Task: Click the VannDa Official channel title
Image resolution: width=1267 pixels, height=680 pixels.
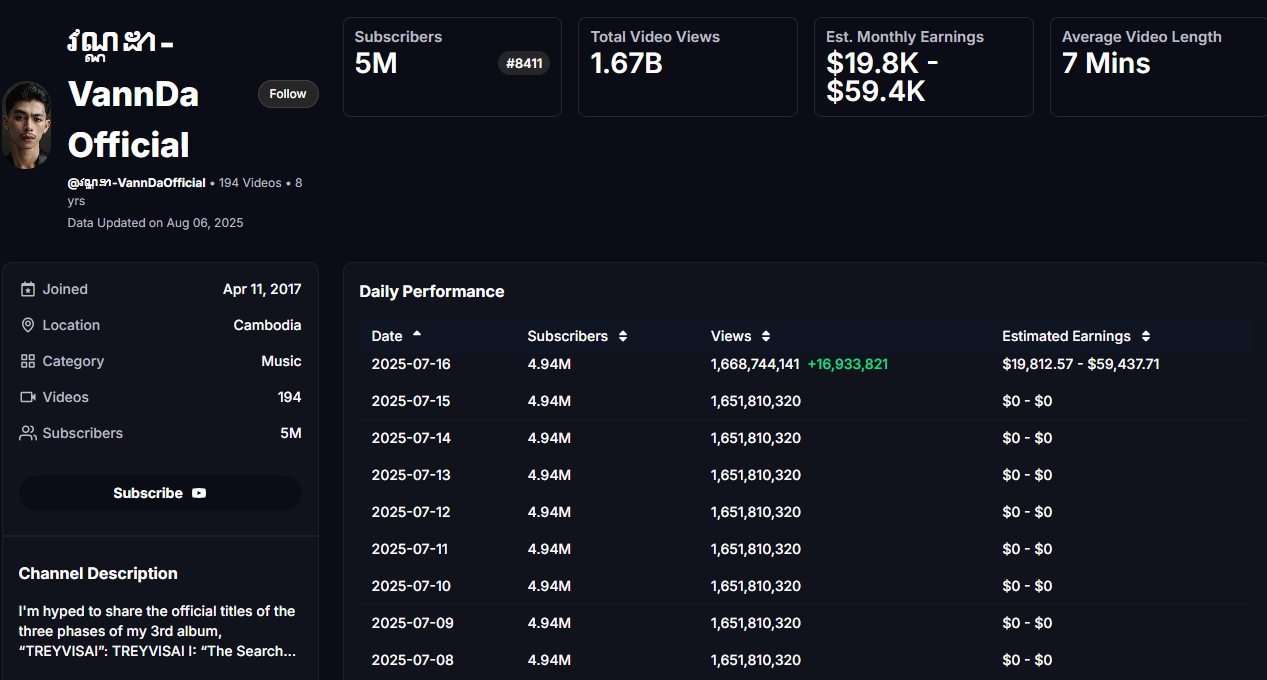Action: 134,94
